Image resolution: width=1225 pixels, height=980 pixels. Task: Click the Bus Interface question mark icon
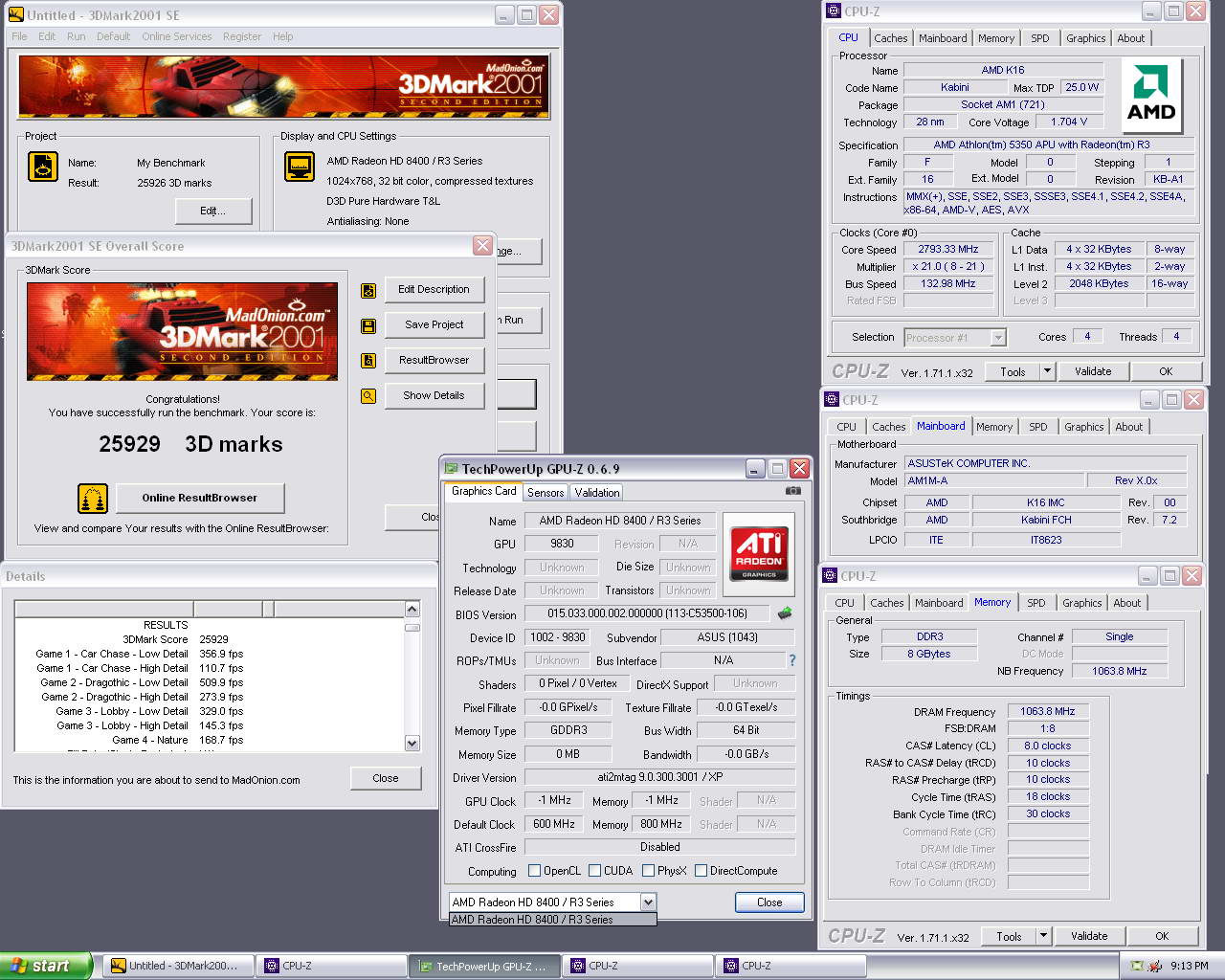(x=791, y=660)
